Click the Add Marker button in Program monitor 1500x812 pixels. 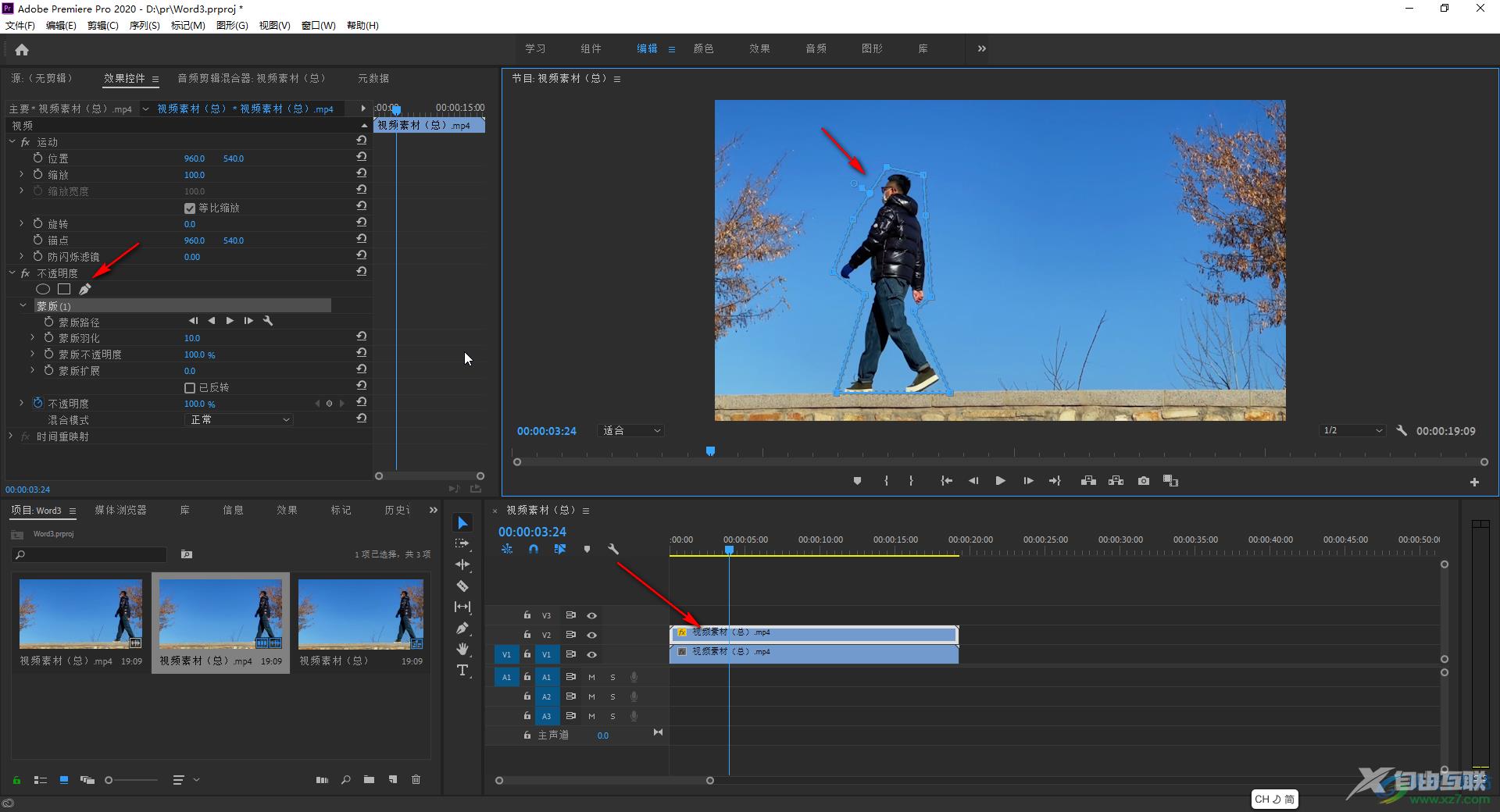pyautogui.click(x=857, y=481)
